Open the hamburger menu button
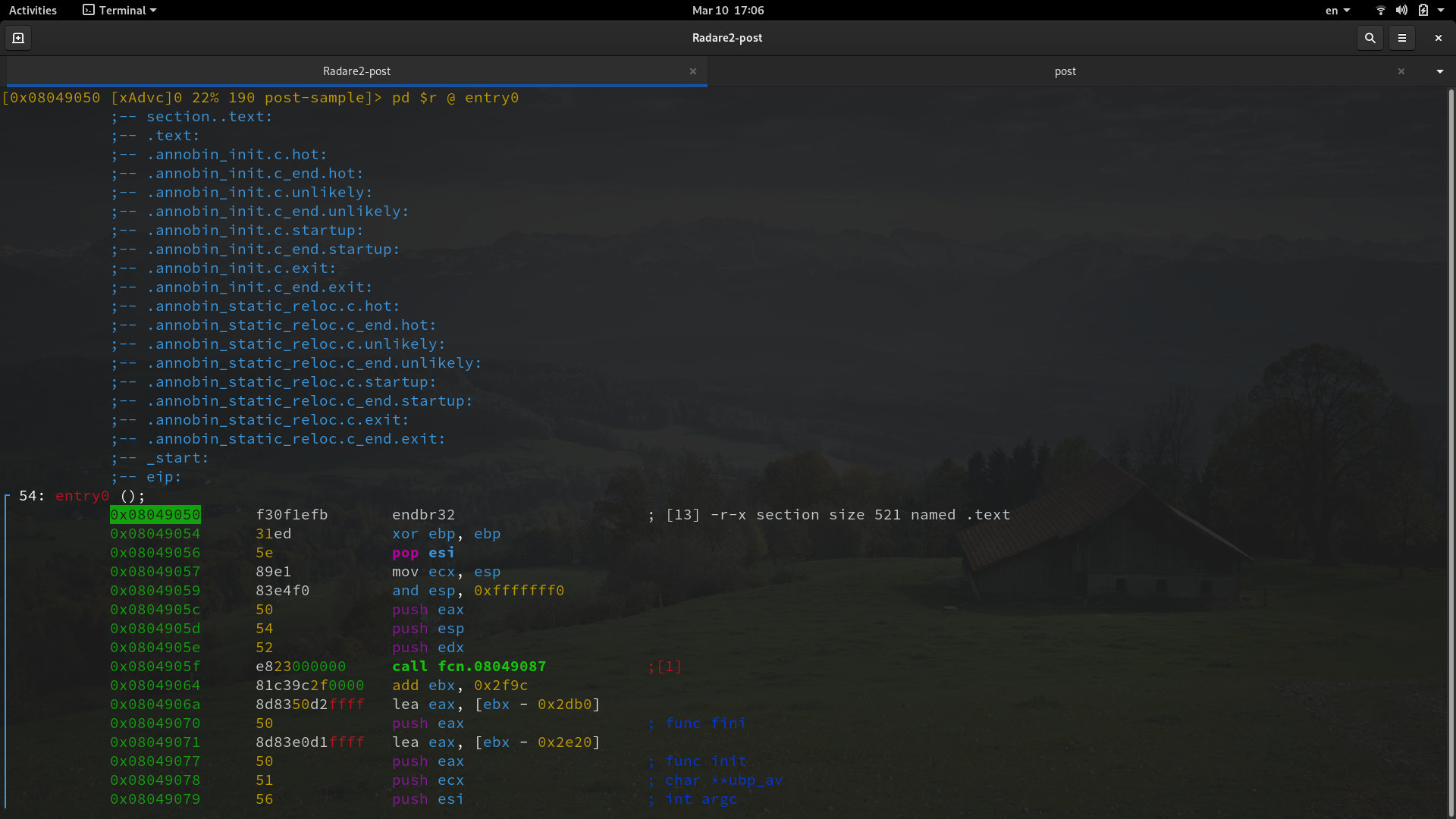The height and width of the screenshot is (819, 1456). click(x=1402, y=38)
